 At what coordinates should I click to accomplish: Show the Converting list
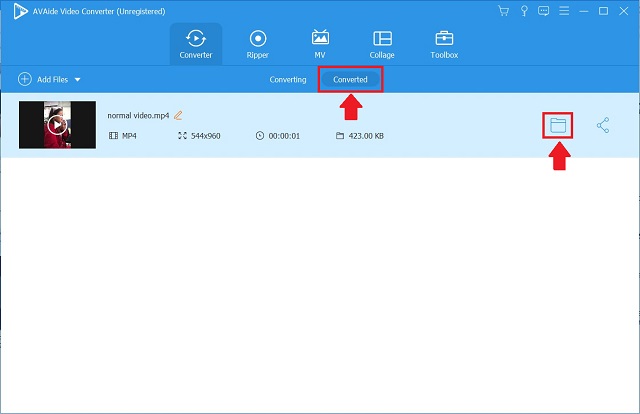tap(288, 80)
